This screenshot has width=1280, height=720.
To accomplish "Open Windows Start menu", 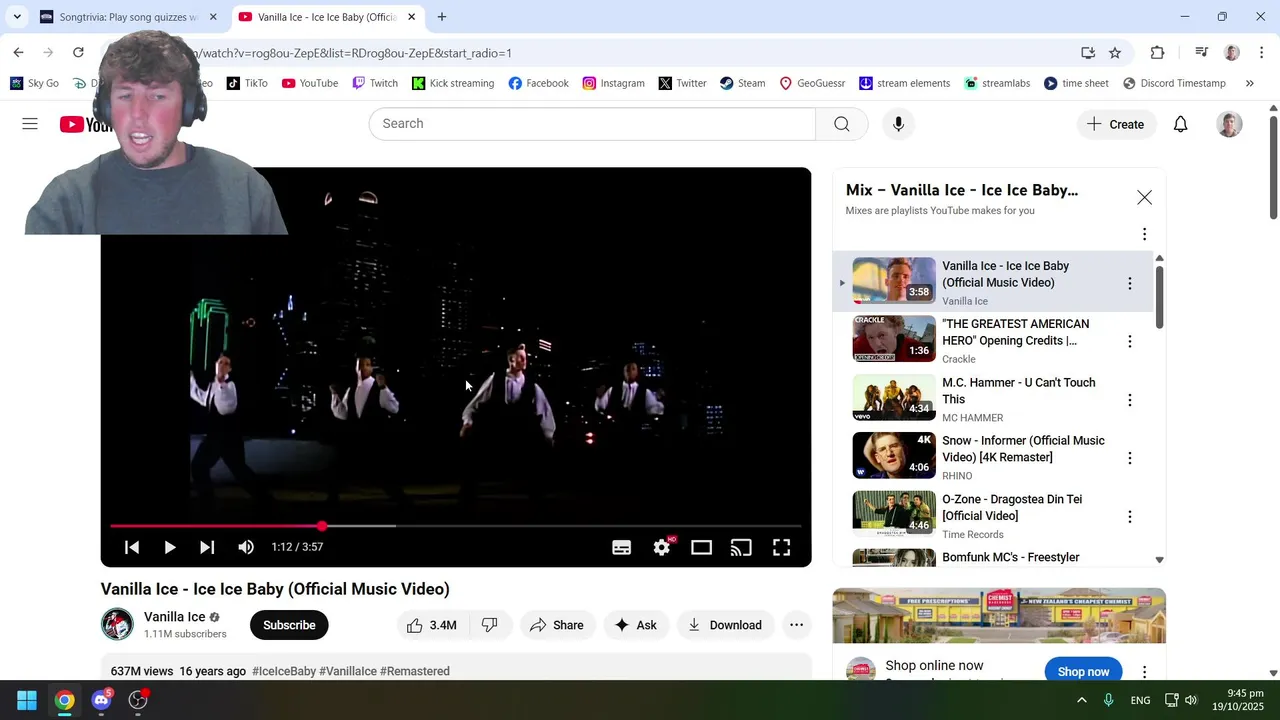I will coord(27,700).
